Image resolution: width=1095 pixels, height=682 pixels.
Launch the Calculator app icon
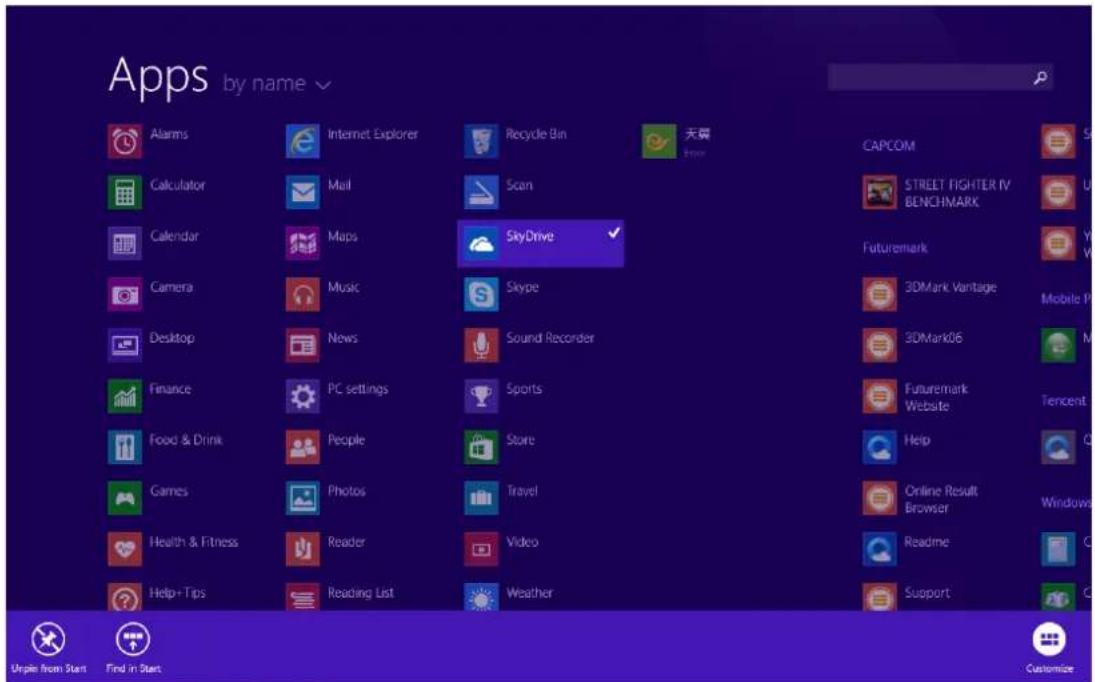124,193
